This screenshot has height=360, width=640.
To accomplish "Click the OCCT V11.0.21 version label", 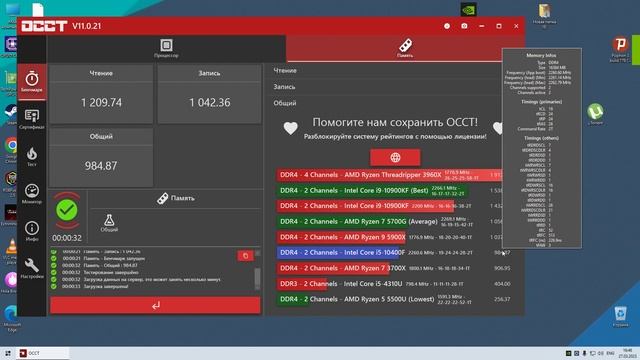I will click(87, 26).
